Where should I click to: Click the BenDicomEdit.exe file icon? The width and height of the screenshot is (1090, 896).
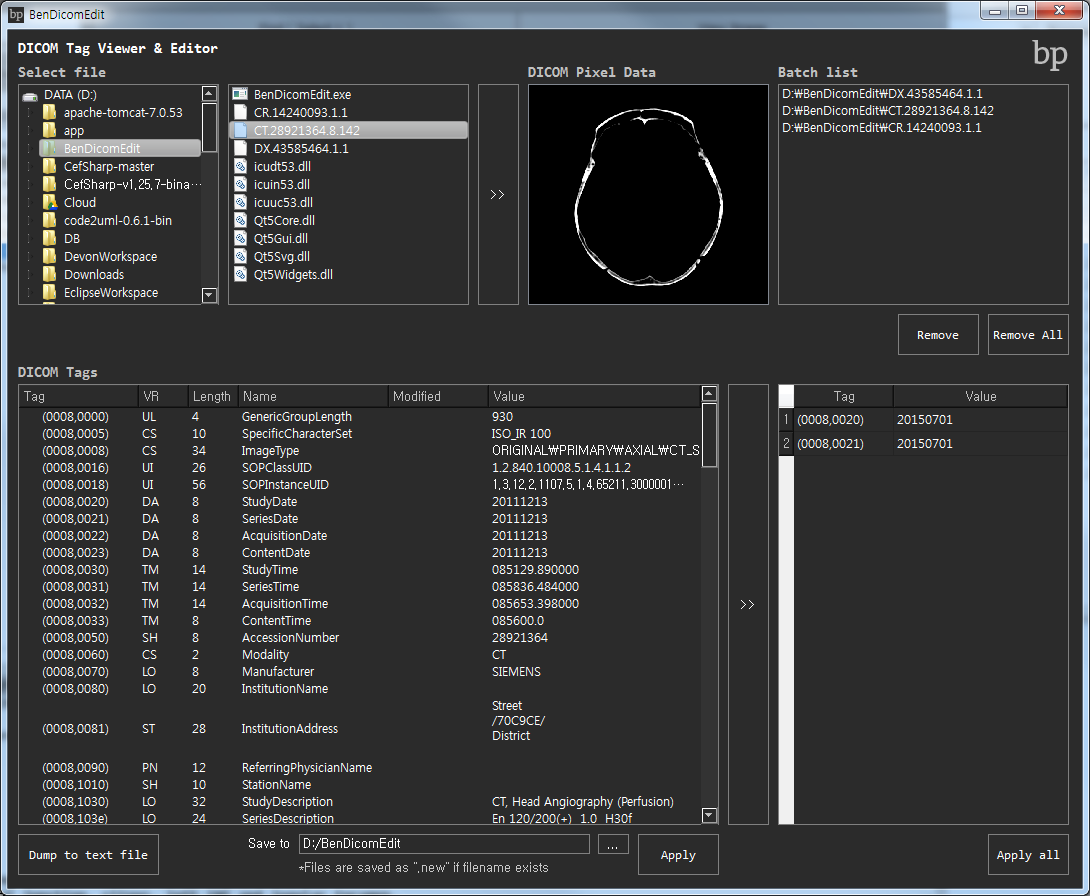click(240, 94)
